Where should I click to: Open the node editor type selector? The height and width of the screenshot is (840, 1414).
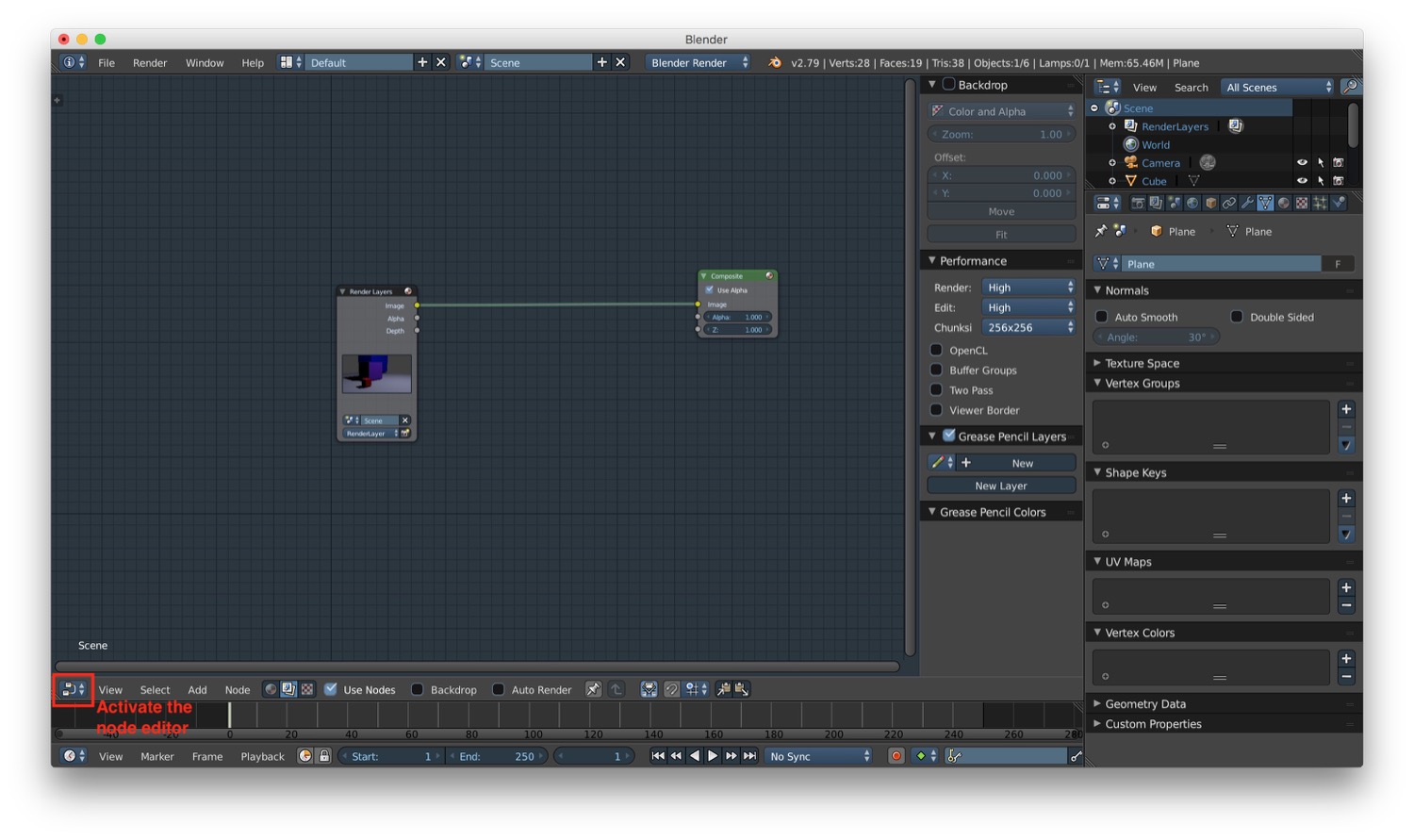[x=73, y=689]
